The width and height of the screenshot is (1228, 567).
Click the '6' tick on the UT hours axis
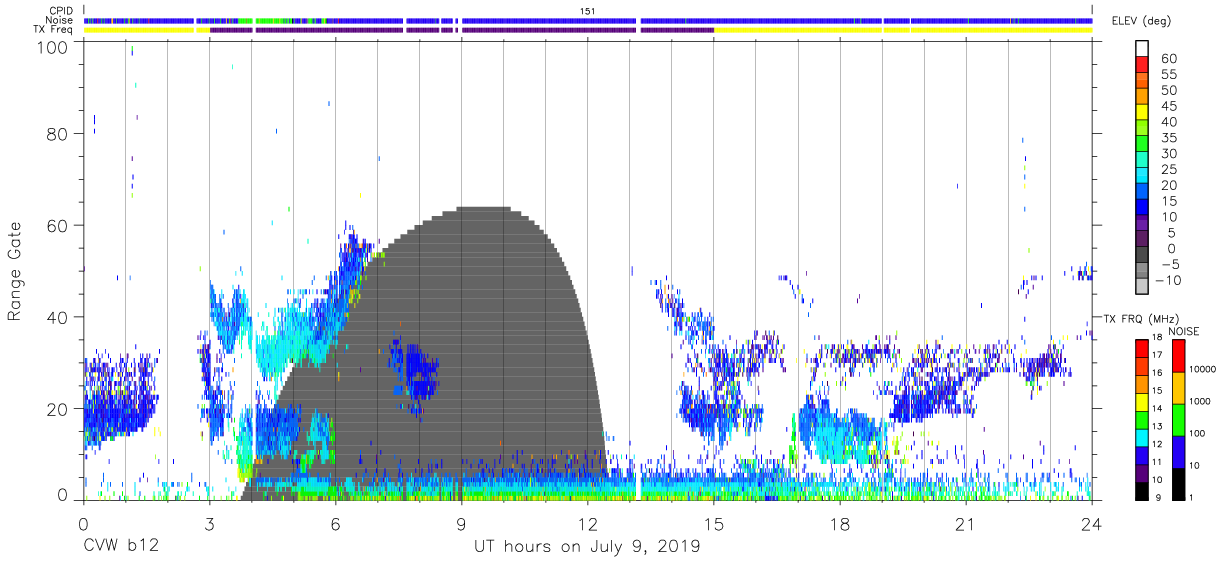(x=335, y=523)
